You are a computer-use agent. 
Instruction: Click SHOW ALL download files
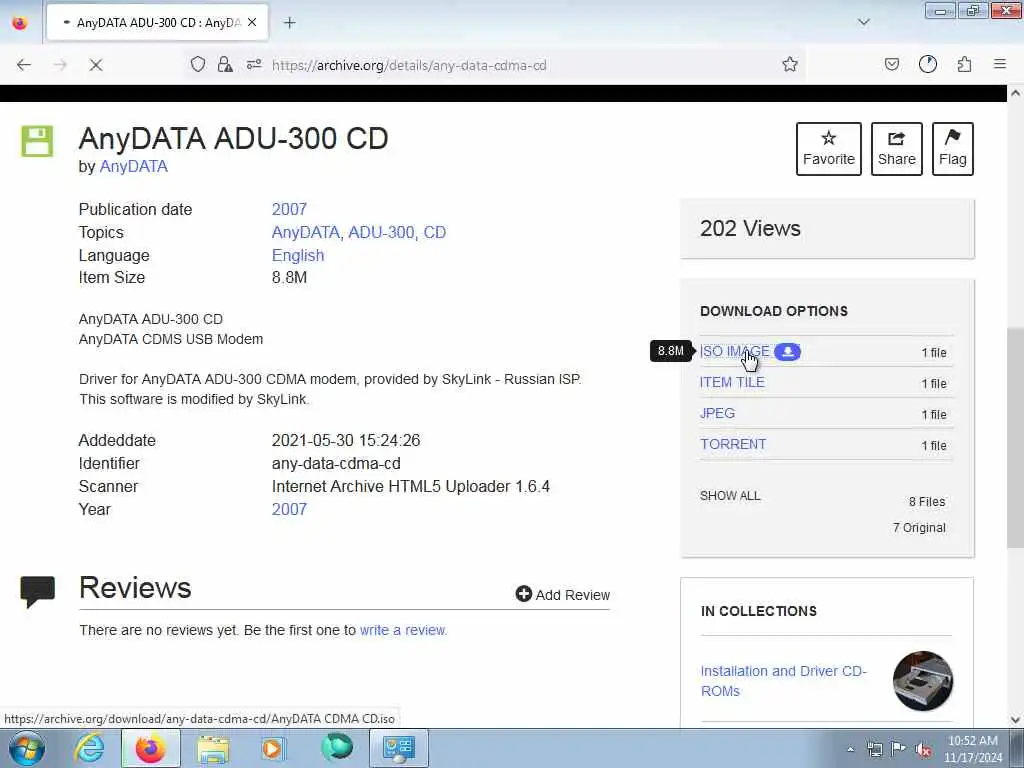730,496
